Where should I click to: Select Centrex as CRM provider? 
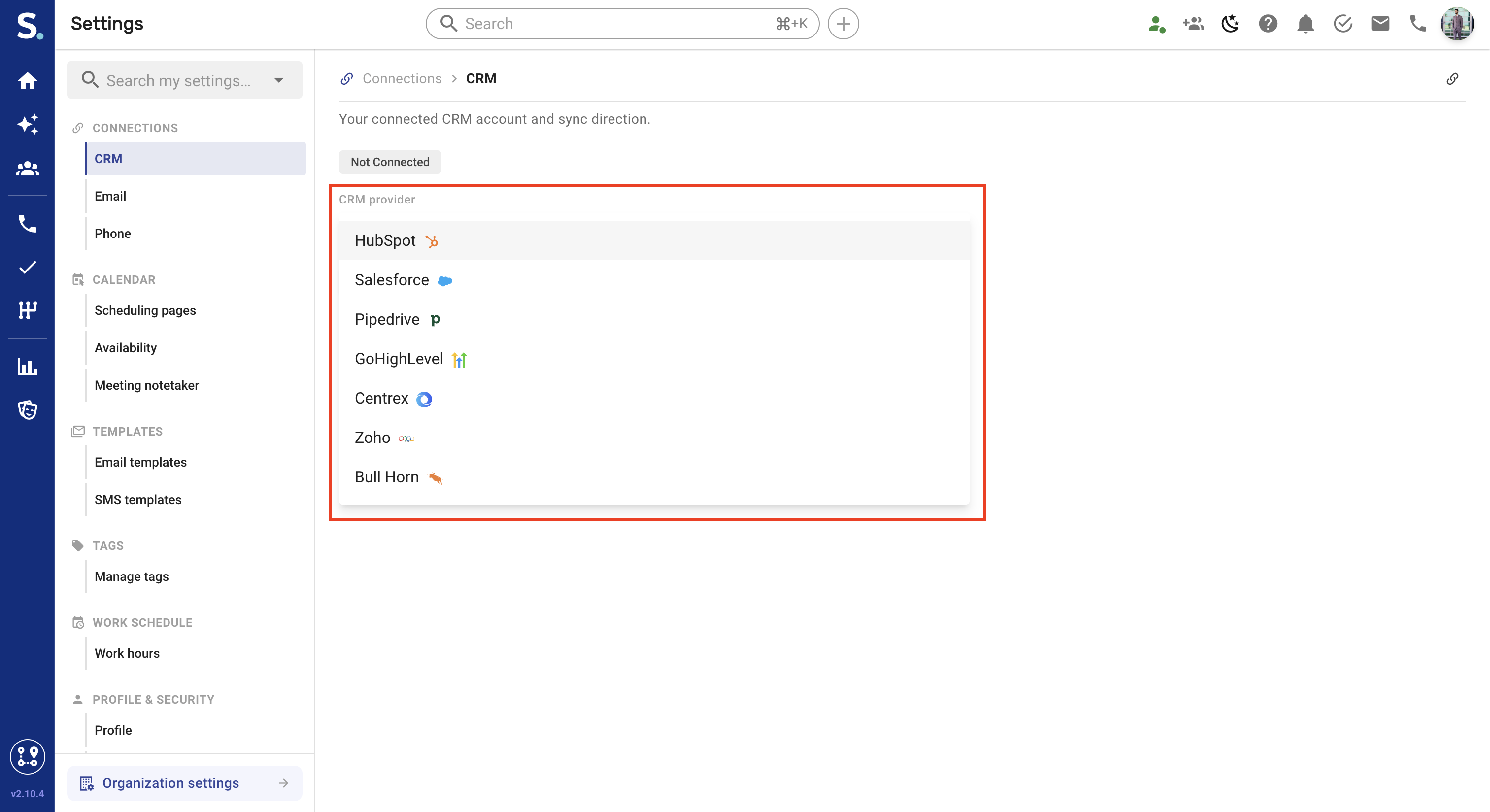(654, 398)
